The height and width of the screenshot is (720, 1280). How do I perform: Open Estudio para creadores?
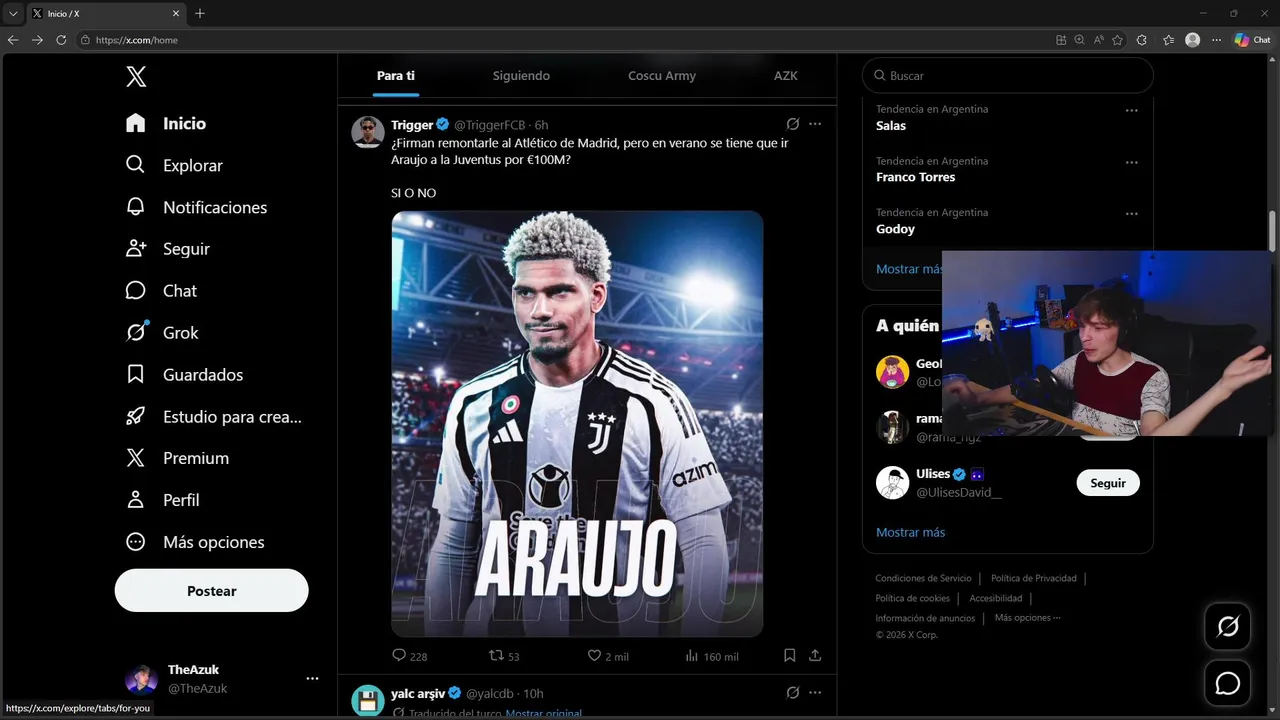pyautogui.click(x=213, y=417)
